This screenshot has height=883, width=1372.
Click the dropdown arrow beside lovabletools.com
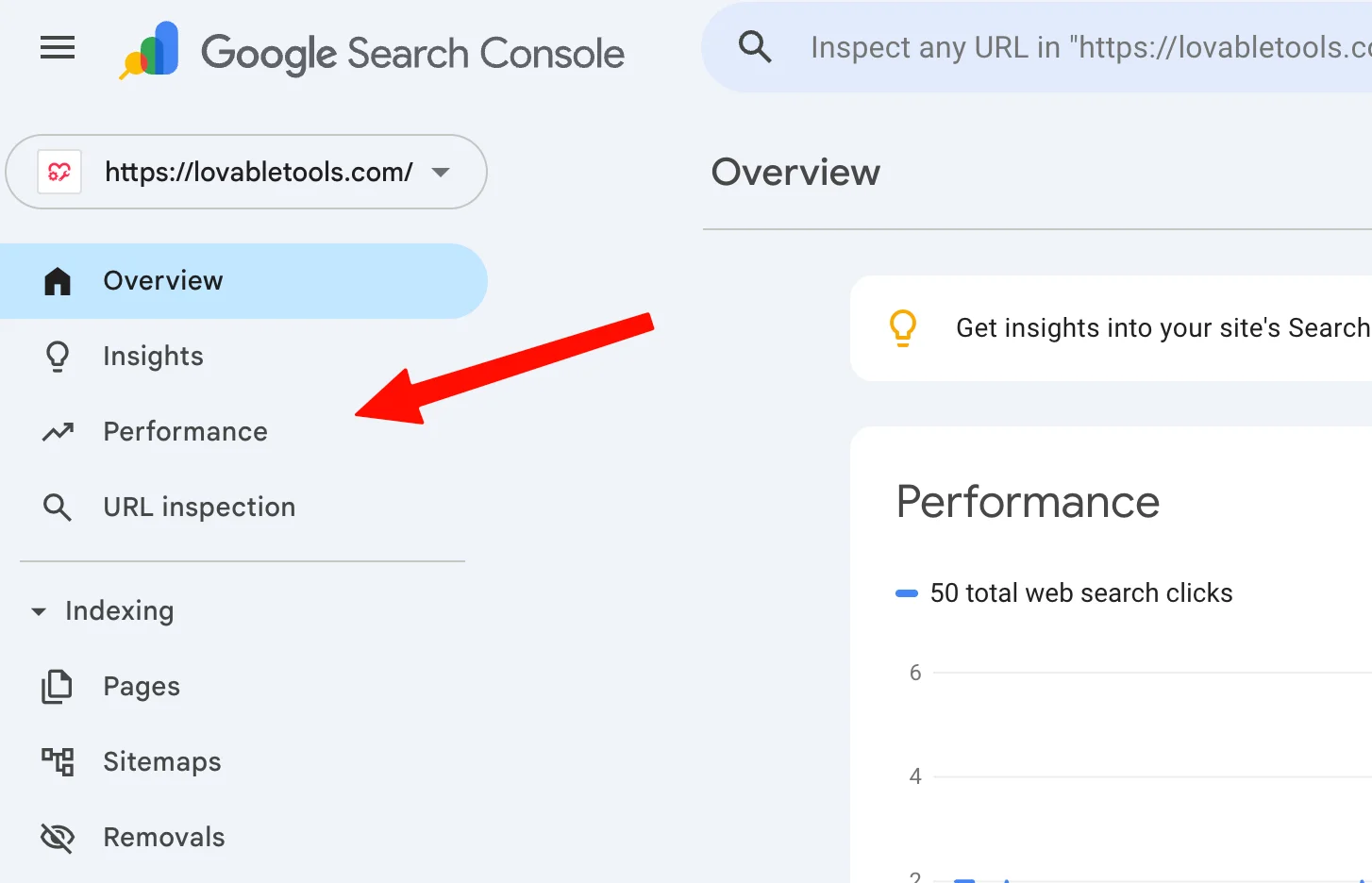click(440, 172)
